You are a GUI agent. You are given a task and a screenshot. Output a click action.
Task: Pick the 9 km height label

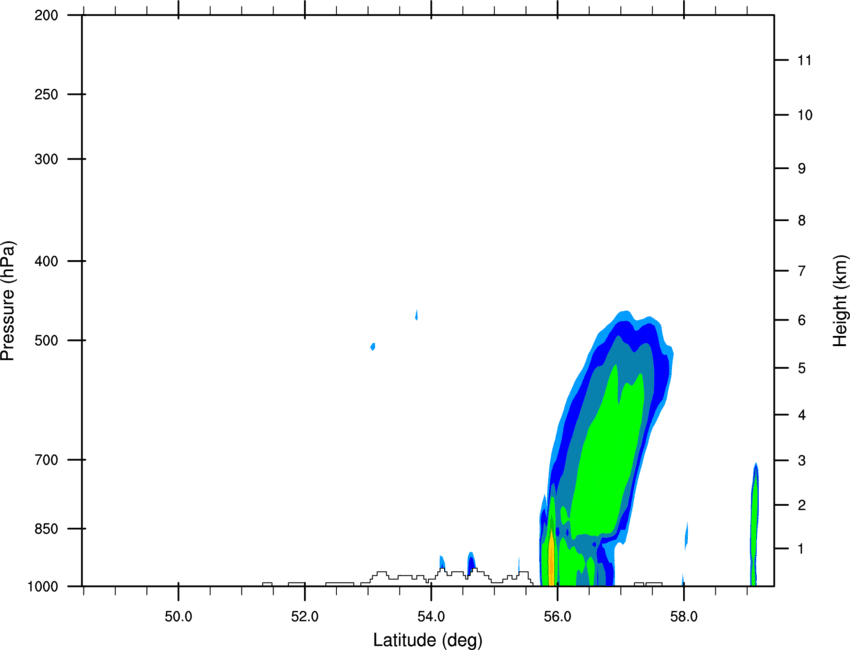point(802,169)
